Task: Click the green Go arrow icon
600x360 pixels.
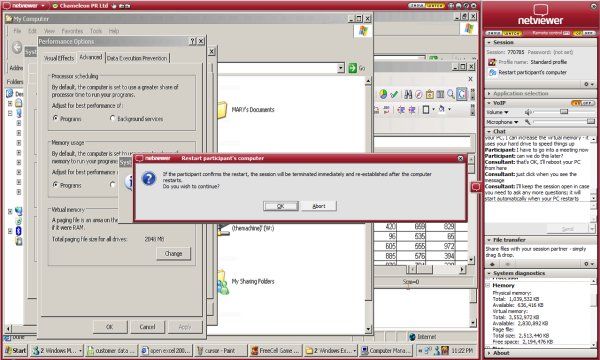Action: click(x=352, y=68)
